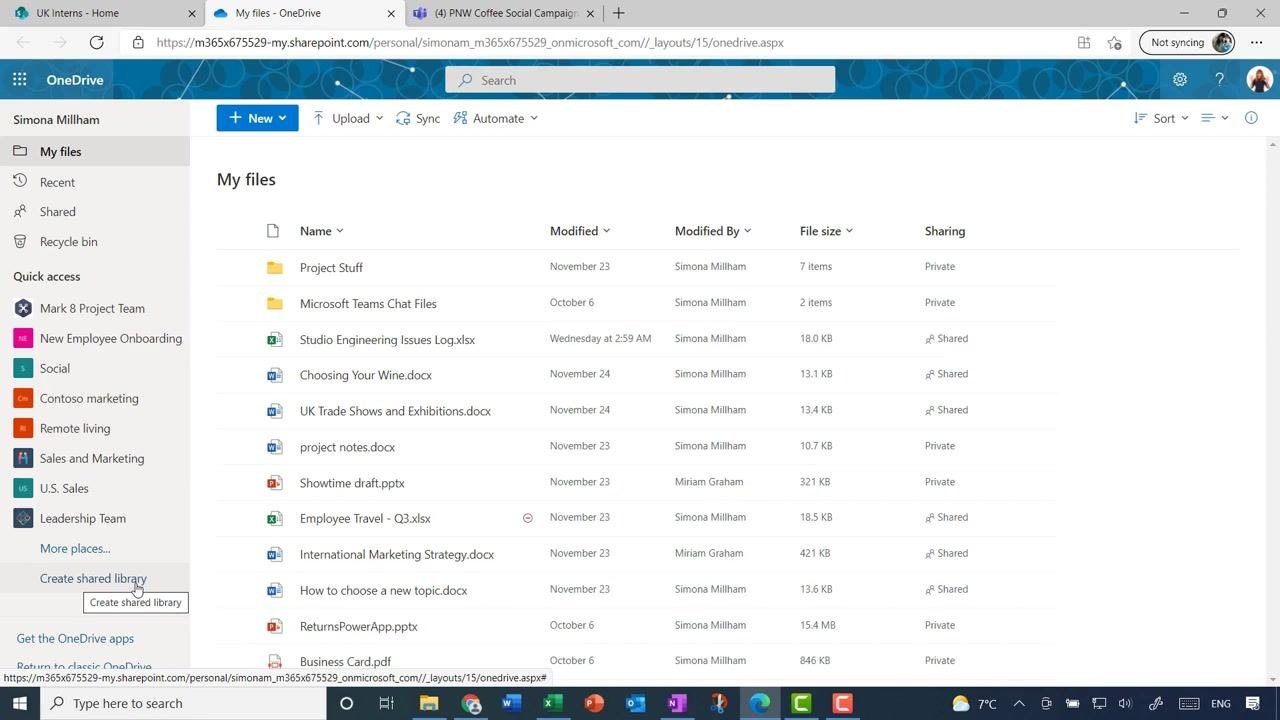Screen dimensions: 1280x720
Task: Add this page to browser favorites
Action: [x=1114, y=42]
